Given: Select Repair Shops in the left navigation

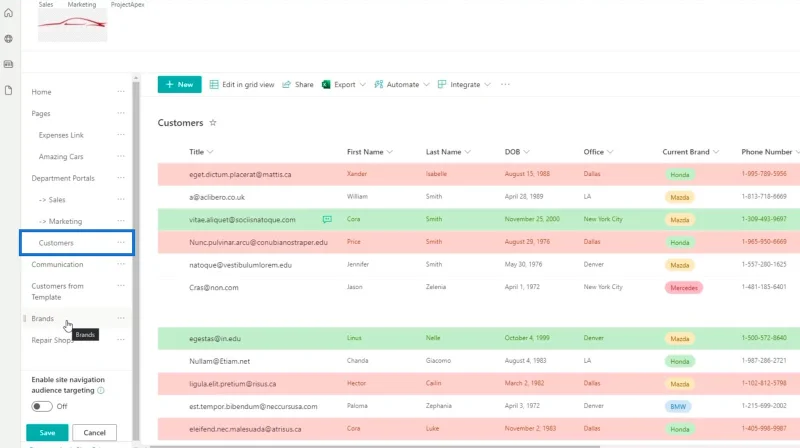Looking at the screenshot, I should click(x=53, y=340).
